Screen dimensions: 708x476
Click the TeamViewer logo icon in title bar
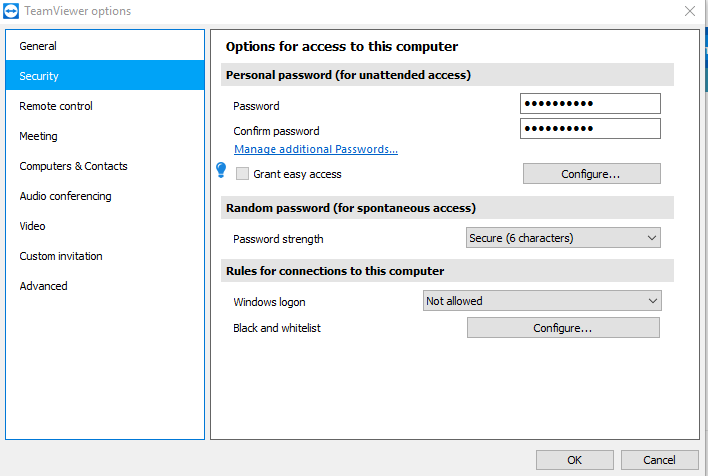click(11, 11)
